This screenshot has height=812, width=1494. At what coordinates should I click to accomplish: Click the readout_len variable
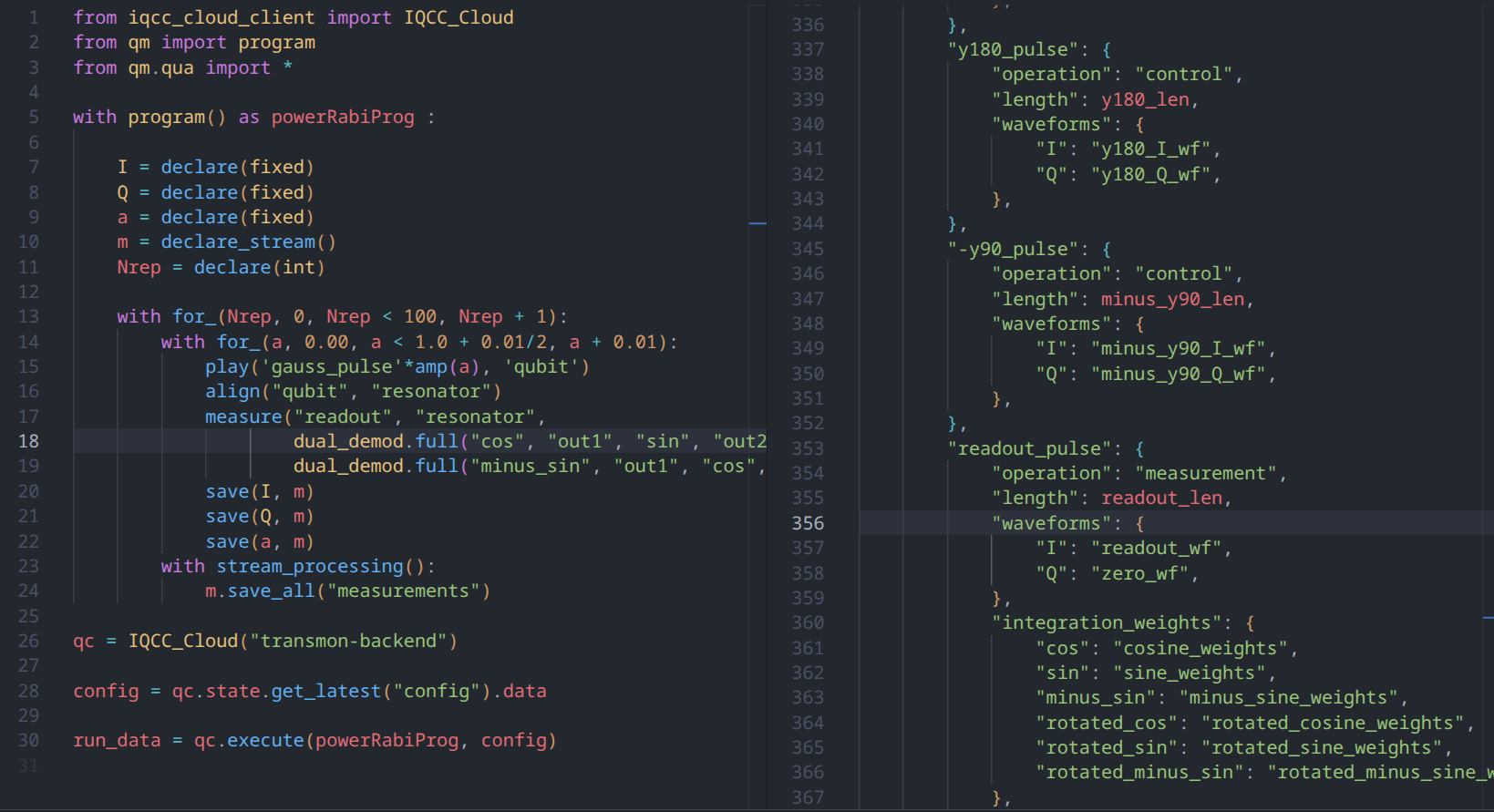click(x=1161, y=499)
